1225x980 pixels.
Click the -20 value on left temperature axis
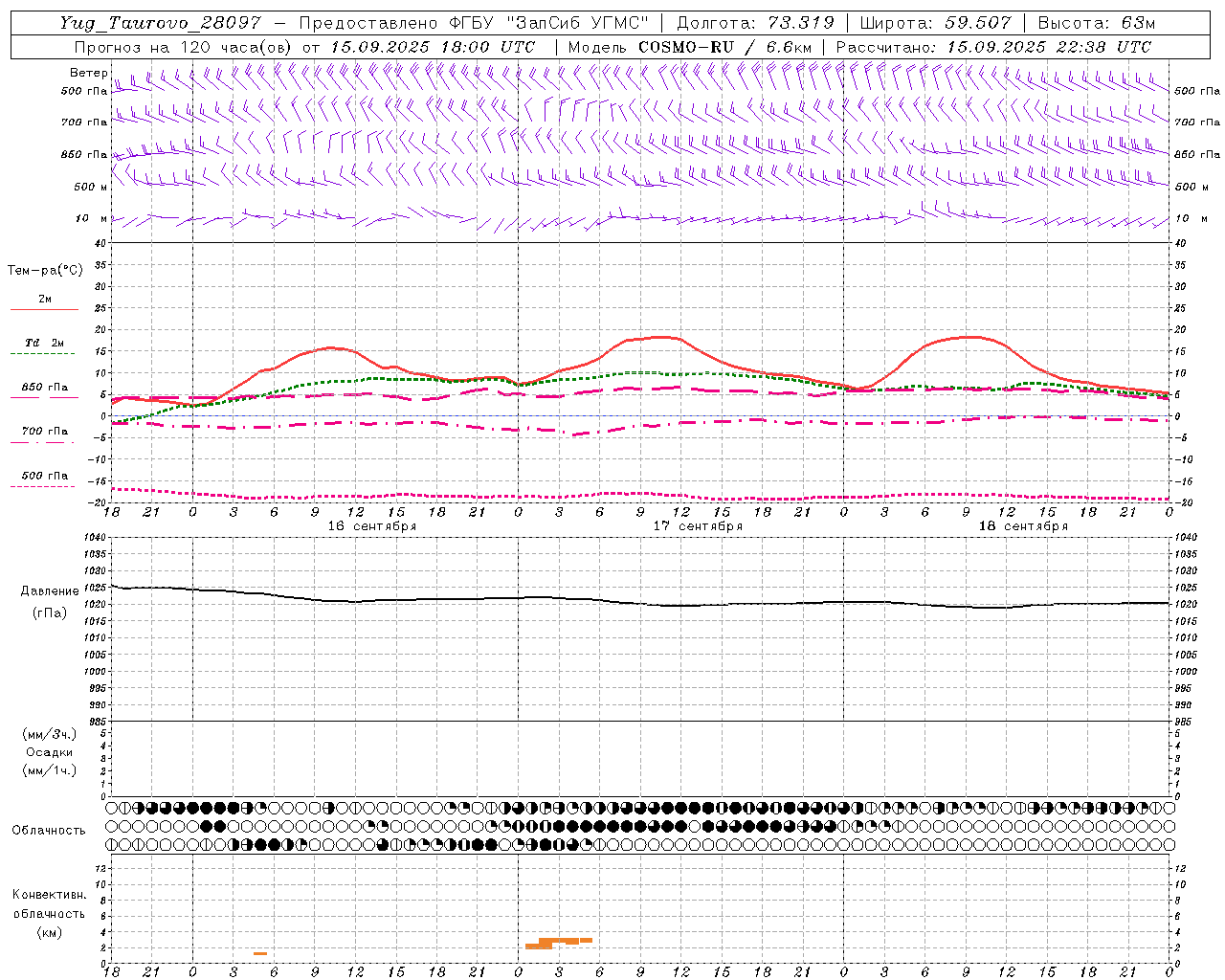click(98, 502)
